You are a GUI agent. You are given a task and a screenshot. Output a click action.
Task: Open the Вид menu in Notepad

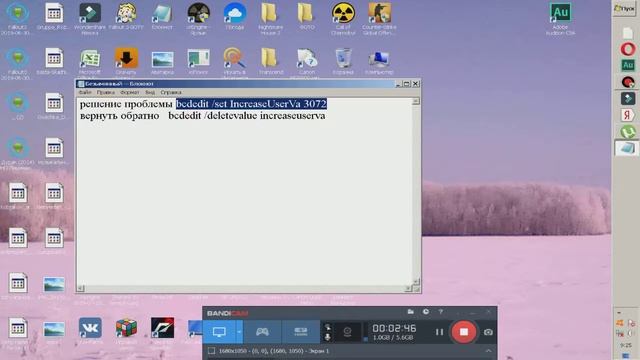pos(150,92)
